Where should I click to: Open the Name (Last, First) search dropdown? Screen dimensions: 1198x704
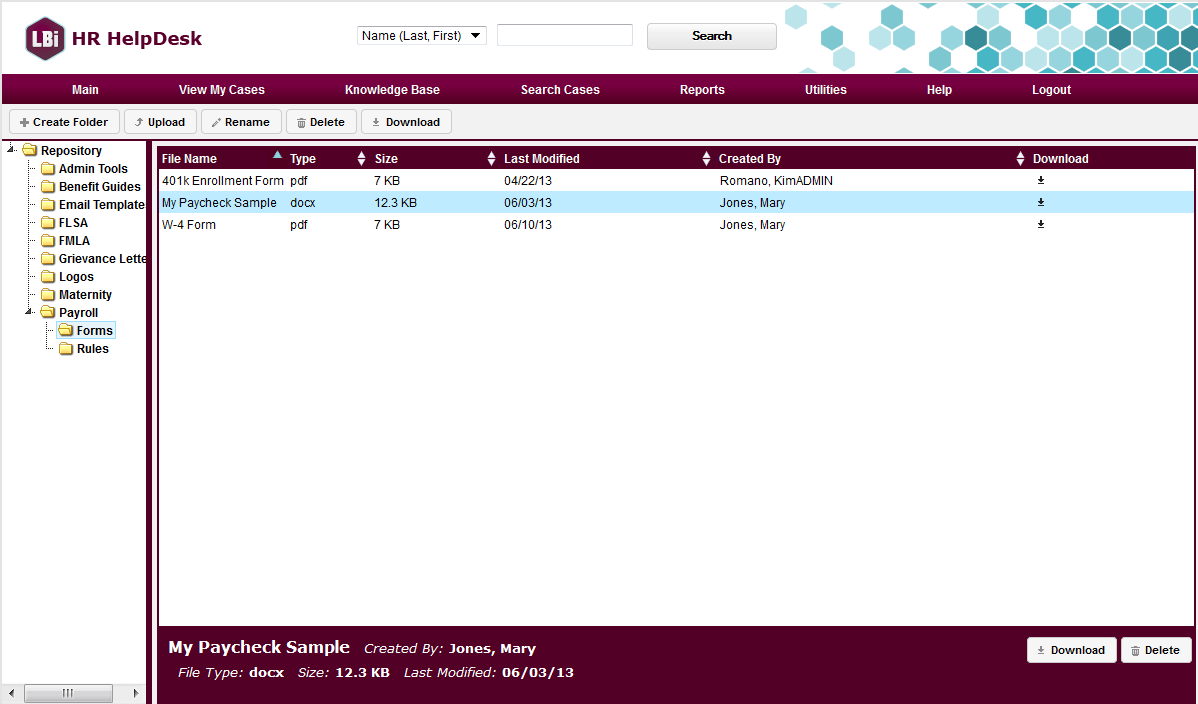pos(422,35)
